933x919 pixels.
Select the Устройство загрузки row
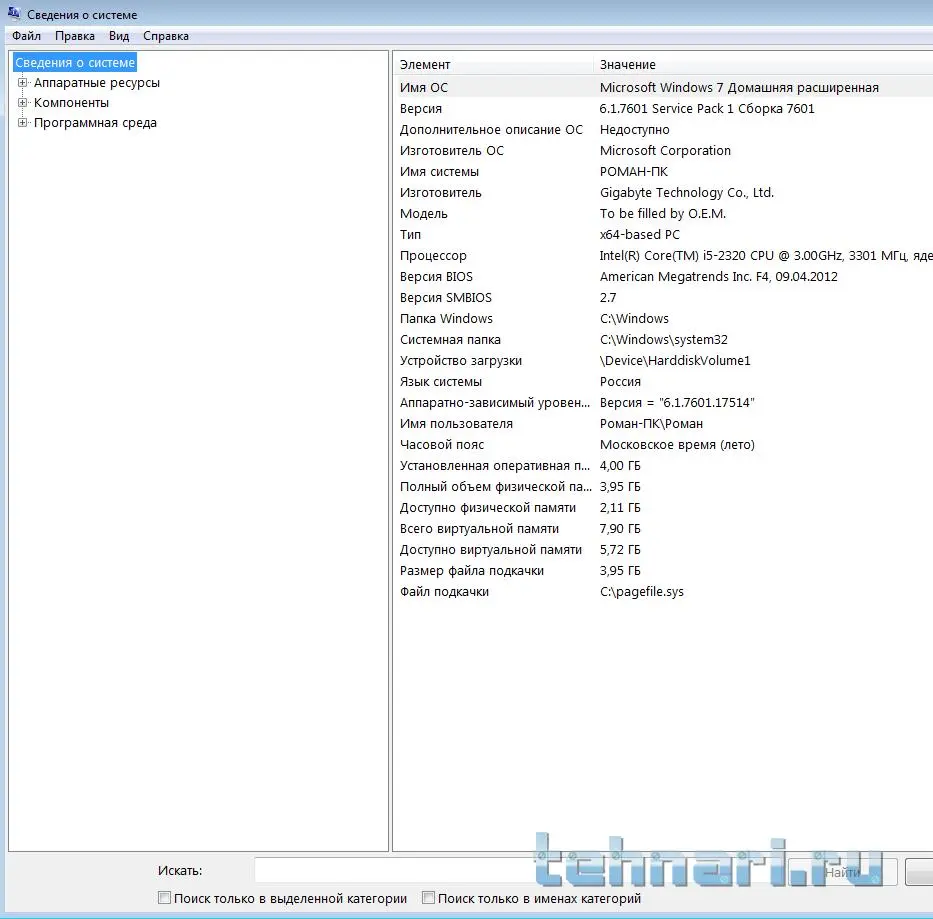pos(663,361)
